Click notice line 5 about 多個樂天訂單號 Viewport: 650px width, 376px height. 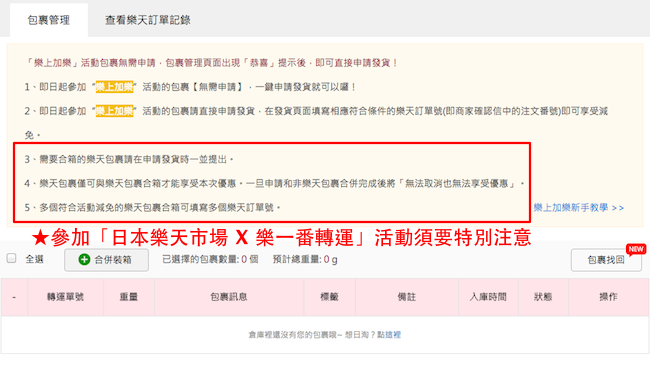[153, 207]
